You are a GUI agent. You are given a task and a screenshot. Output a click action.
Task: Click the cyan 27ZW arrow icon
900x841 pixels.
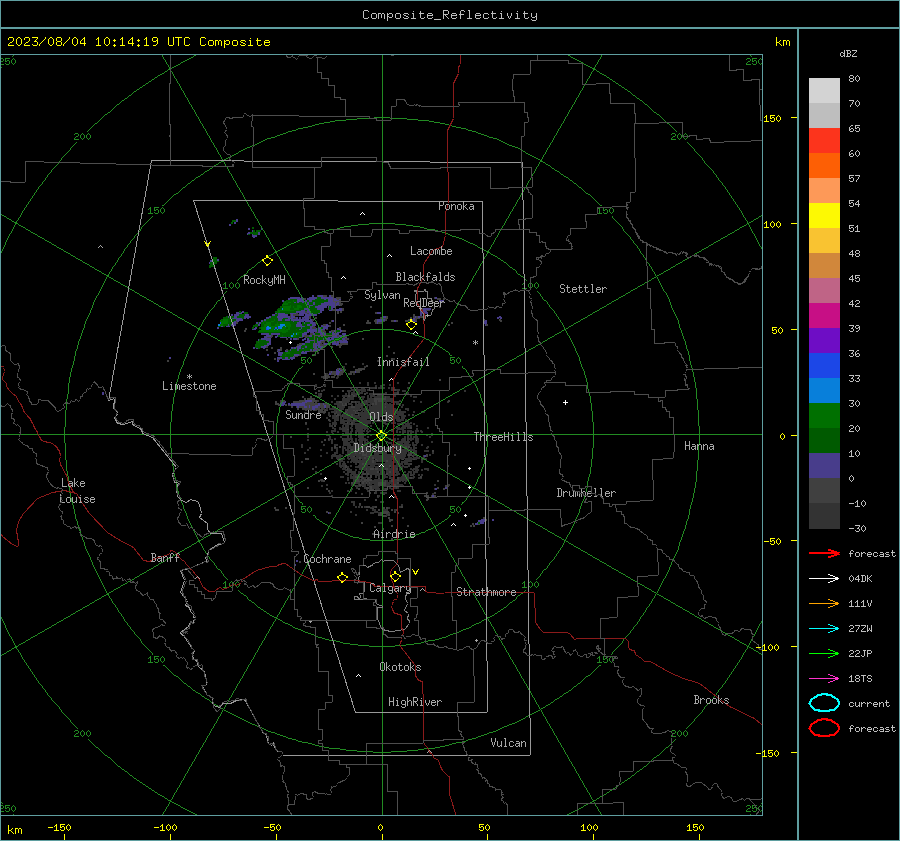coord(824,629)
